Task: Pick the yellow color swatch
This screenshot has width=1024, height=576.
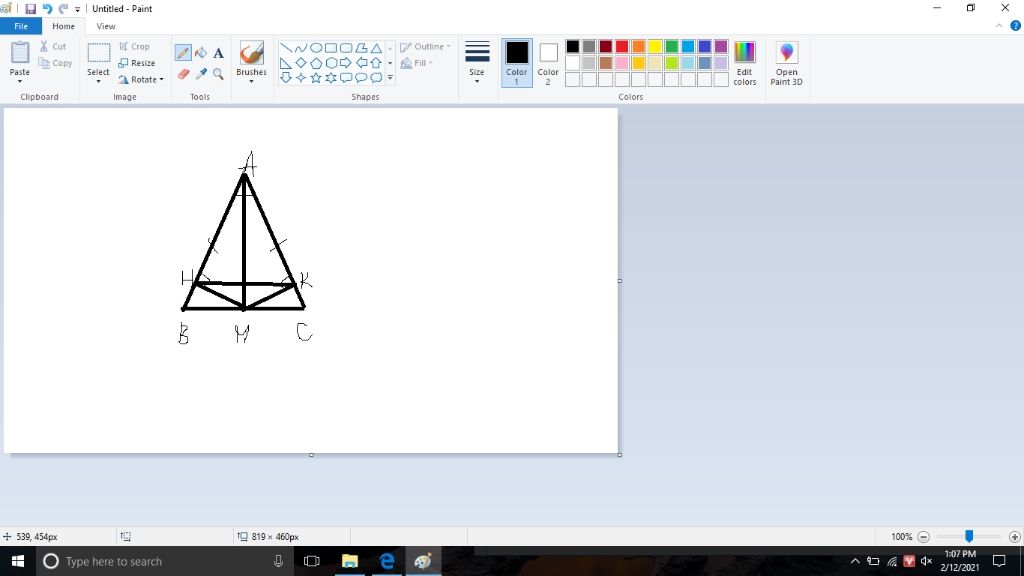Action: click(x=655, y=46)
